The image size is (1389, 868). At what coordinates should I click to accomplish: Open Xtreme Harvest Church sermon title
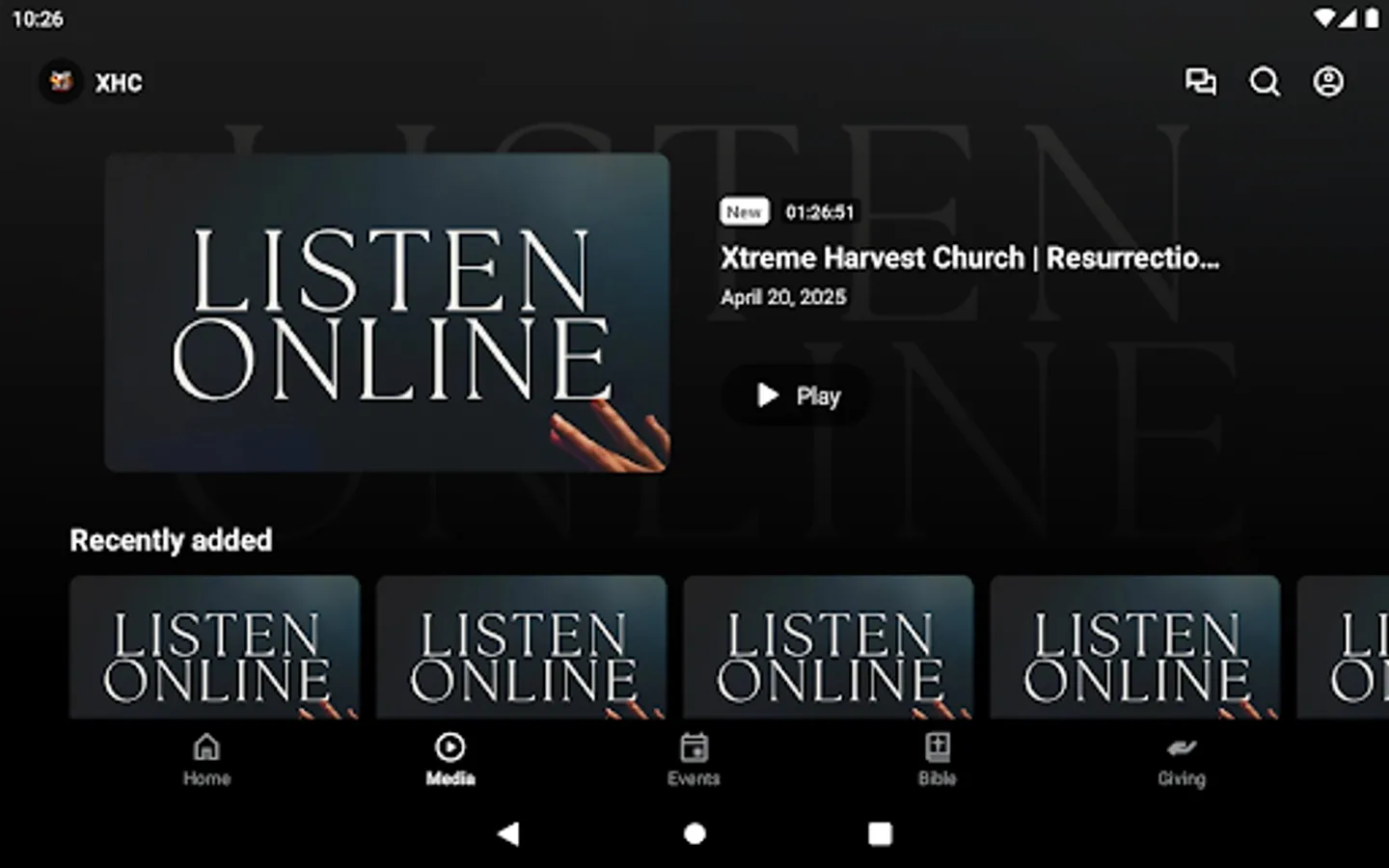[969, 258]
